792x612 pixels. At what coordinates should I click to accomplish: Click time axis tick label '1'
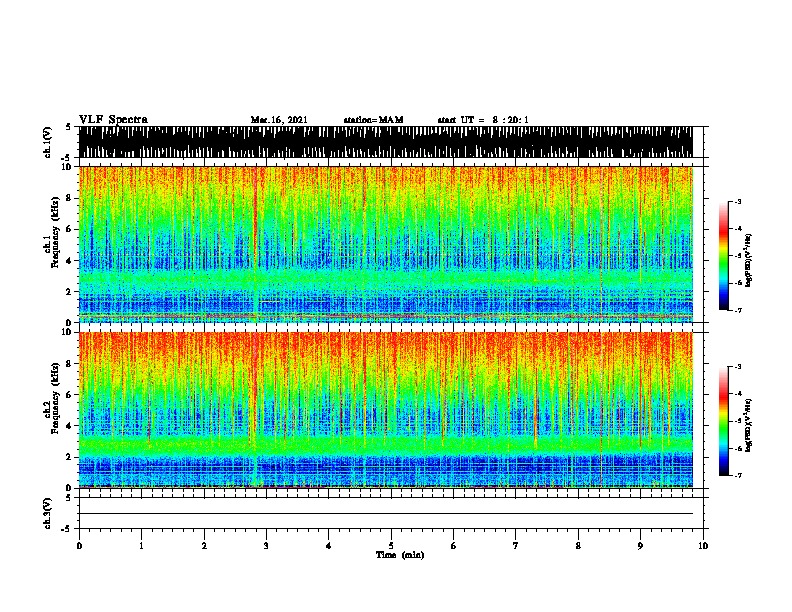(141, 545)
